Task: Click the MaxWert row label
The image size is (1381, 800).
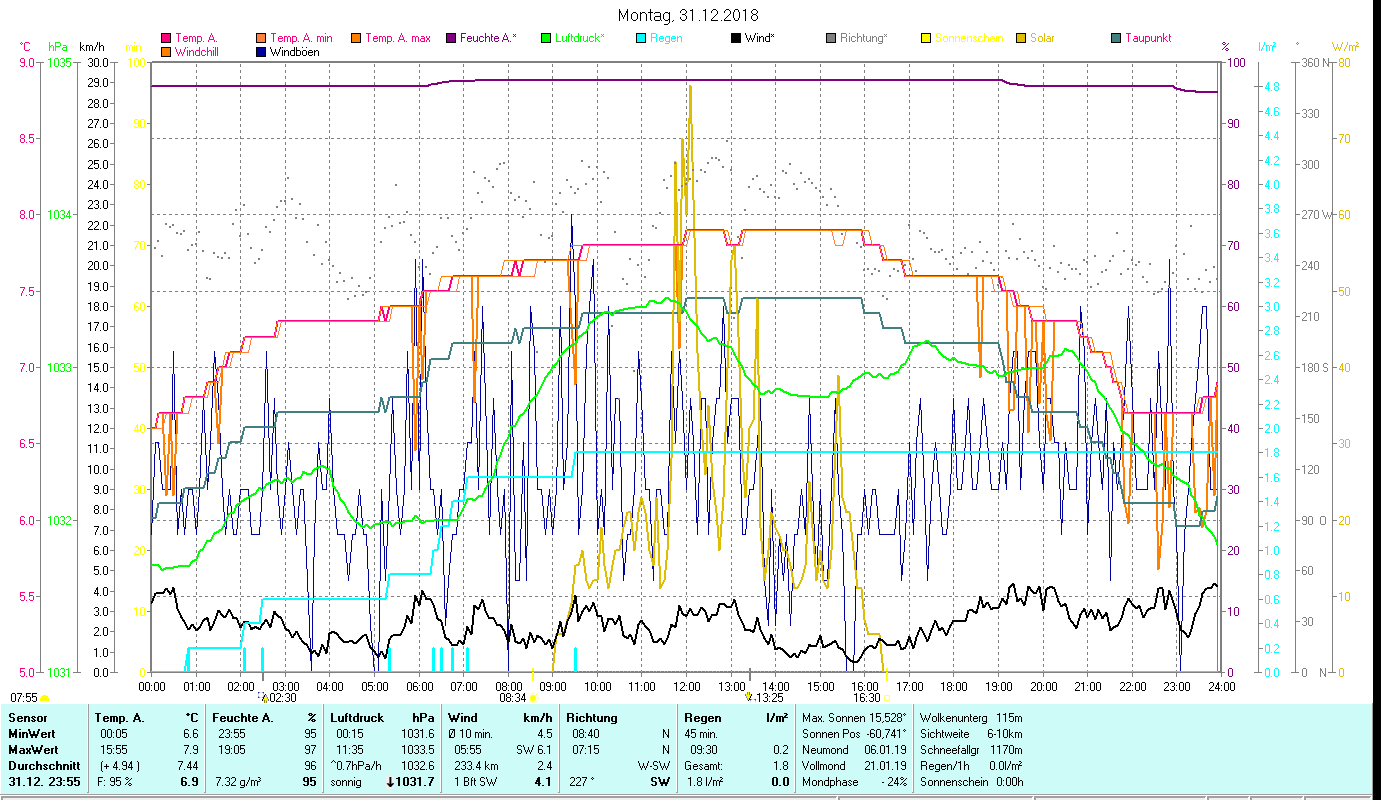Action: (32, 749)
